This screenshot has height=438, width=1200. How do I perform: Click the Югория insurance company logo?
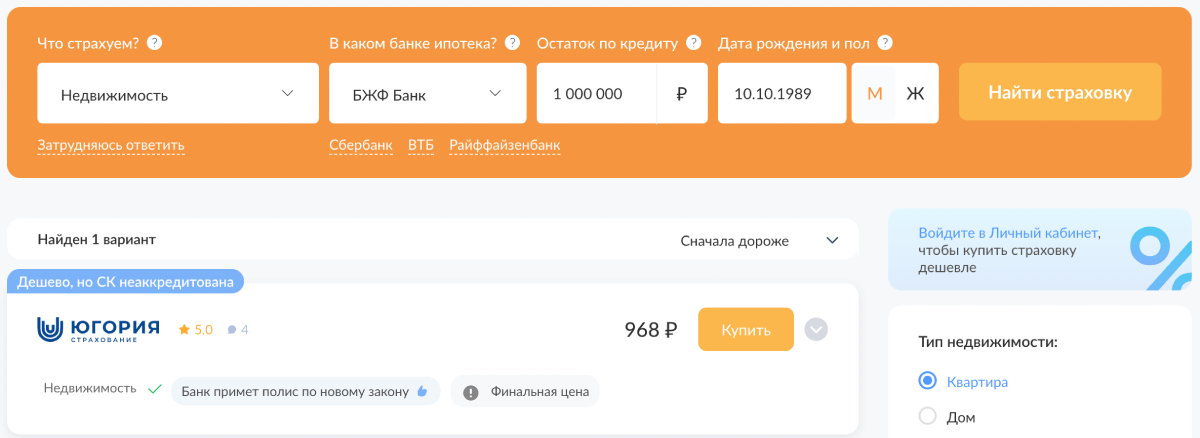tap(98, 329)
